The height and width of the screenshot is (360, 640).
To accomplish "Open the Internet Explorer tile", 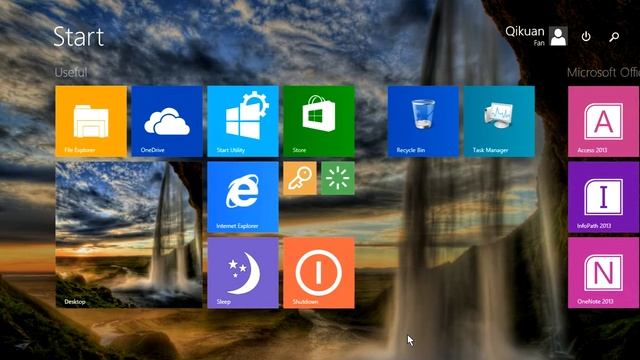I will pos(243,197).
